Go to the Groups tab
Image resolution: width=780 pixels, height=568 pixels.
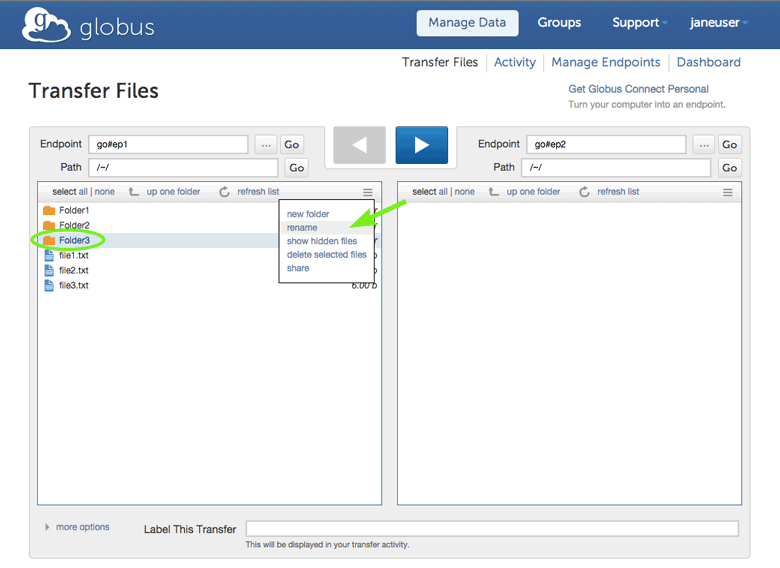[559, 23]
